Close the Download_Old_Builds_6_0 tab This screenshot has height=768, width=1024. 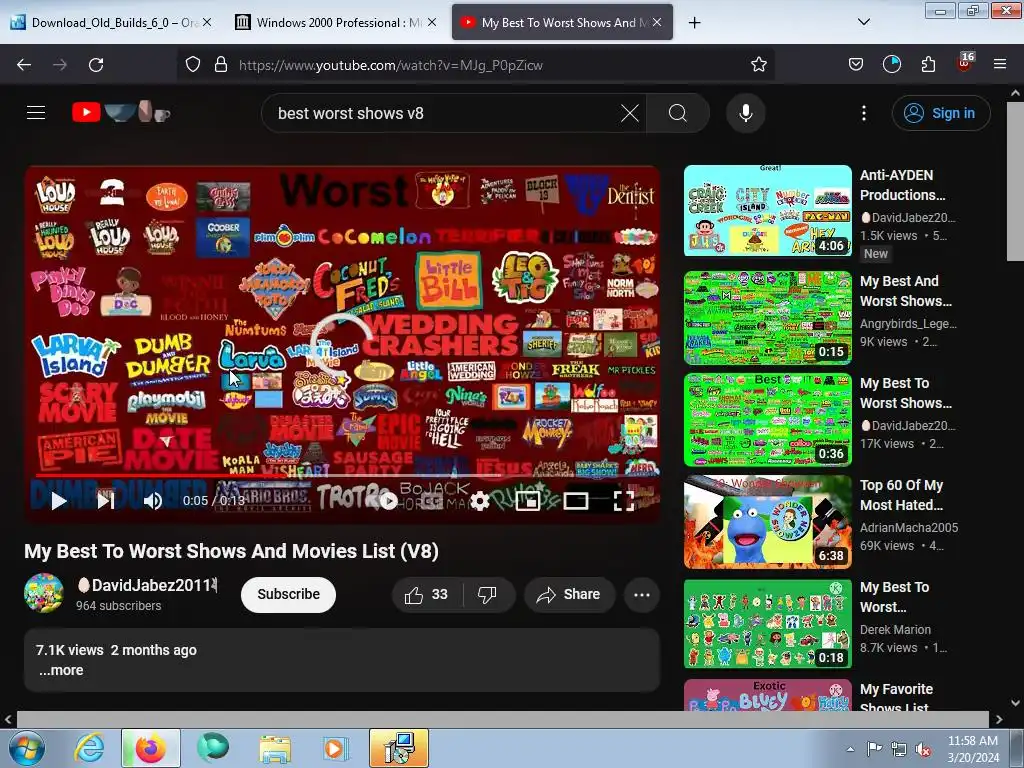click(x=207, y=22)
